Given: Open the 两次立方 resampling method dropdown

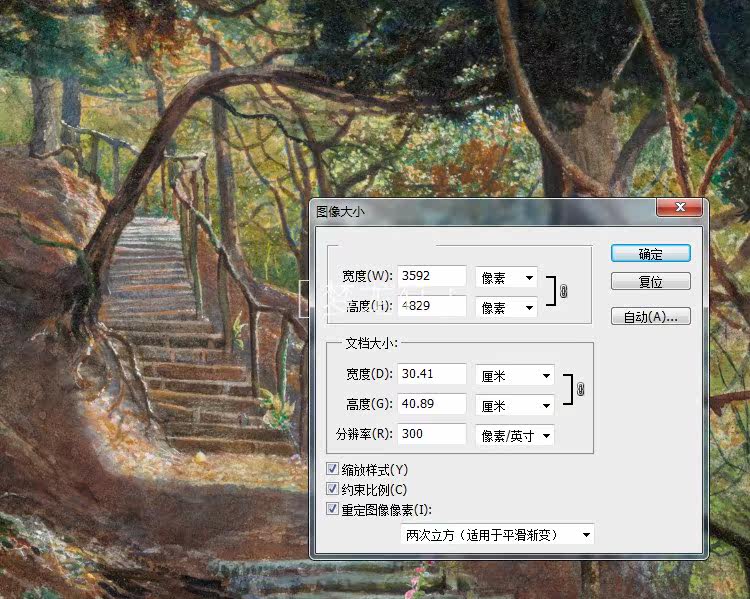Looking at the screenshot, I should tap(497, 534).
